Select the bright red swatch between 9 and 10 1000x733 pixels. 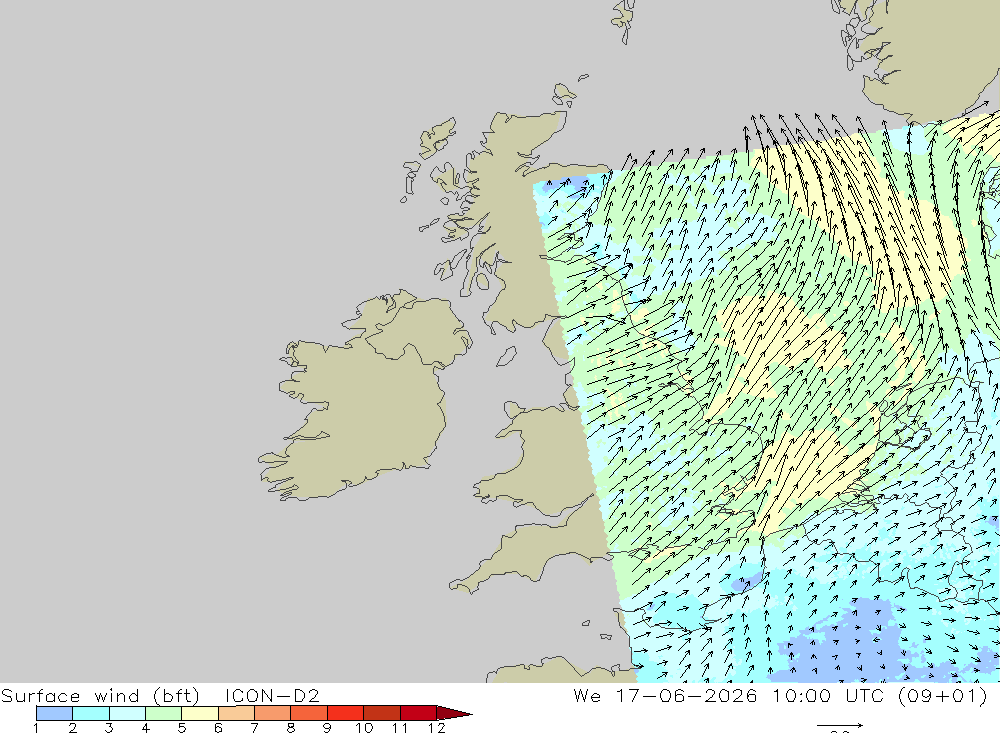[345, 713]
